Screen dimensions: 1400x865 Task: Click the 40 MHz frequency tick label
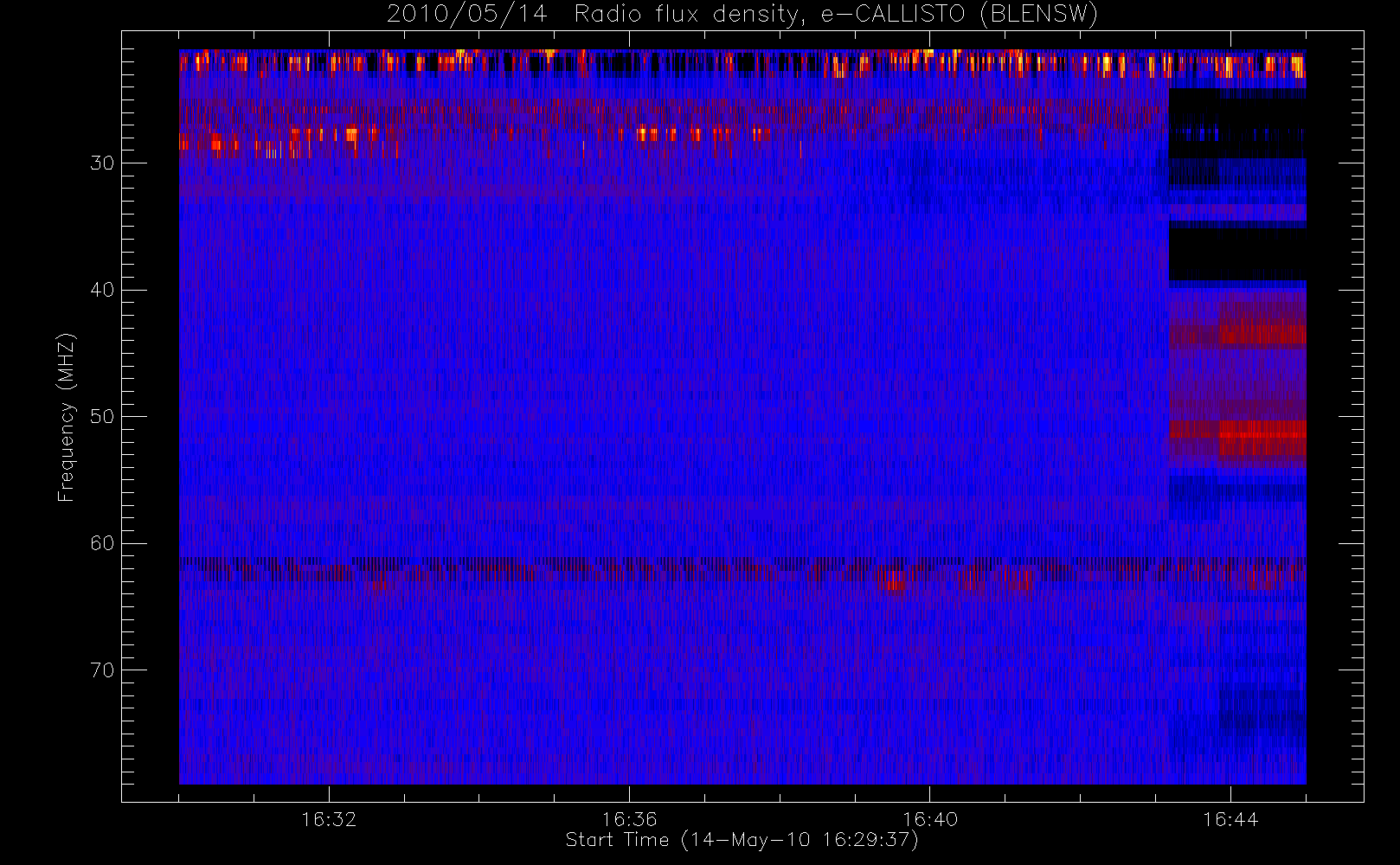click(x=102, y=290)
